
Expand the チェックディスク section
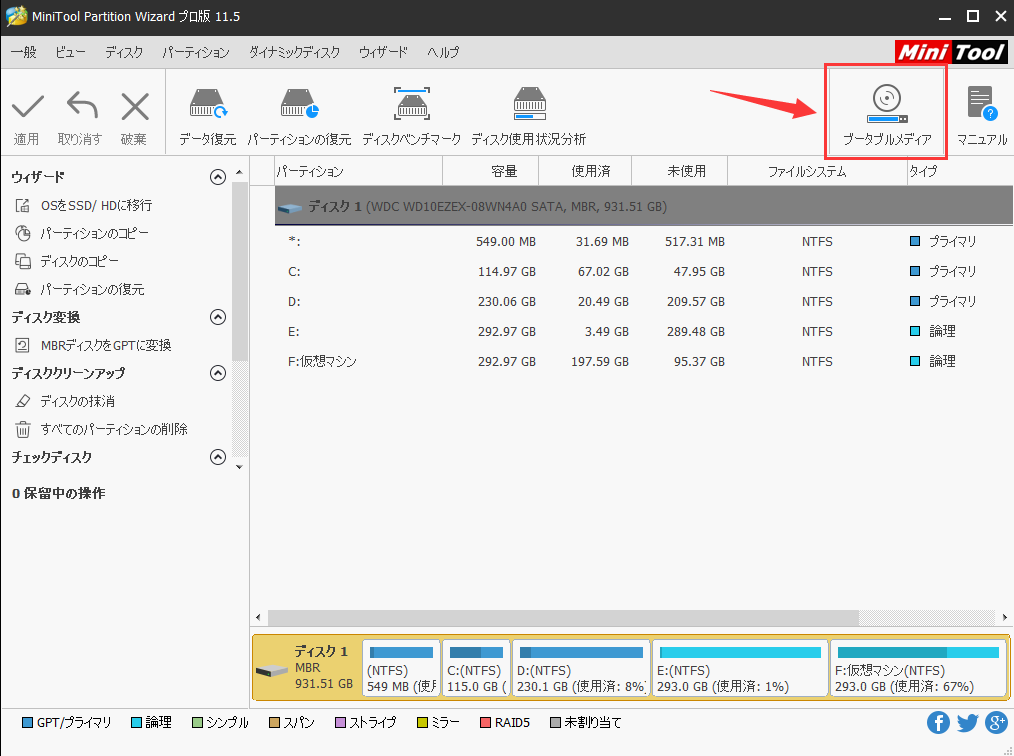(x=217, y=457)
